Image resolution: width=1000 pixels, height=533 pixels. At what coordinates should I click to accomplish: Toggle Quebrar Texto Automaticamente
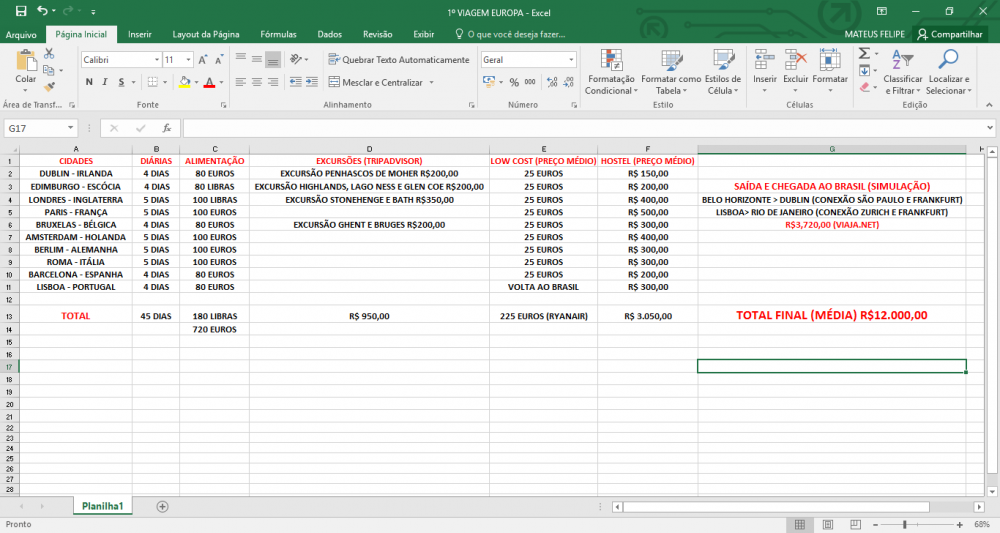[x=398, y=60]
